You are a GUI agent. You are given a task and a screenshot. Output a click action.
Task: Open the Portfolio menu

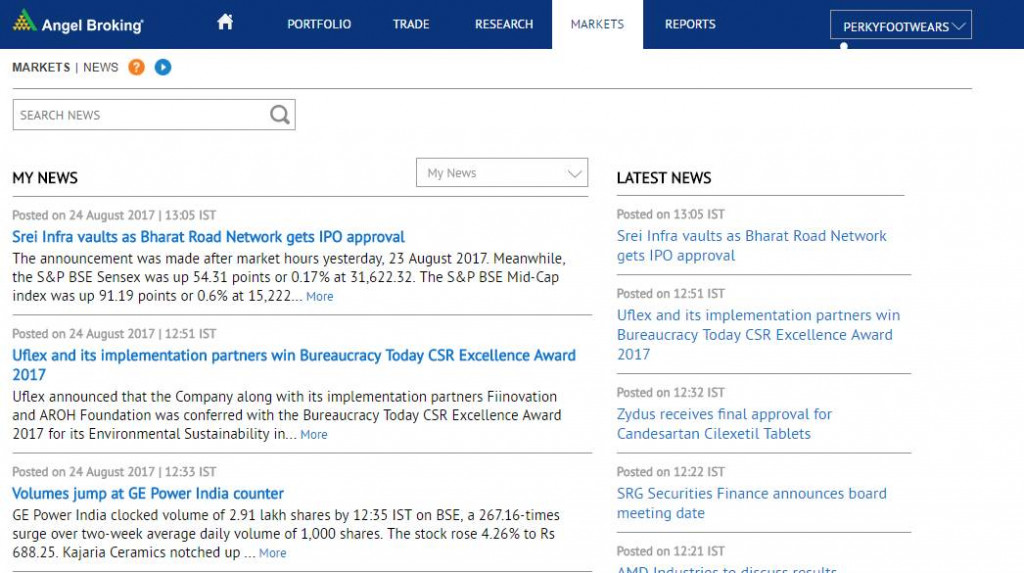(x=319, y=24)
